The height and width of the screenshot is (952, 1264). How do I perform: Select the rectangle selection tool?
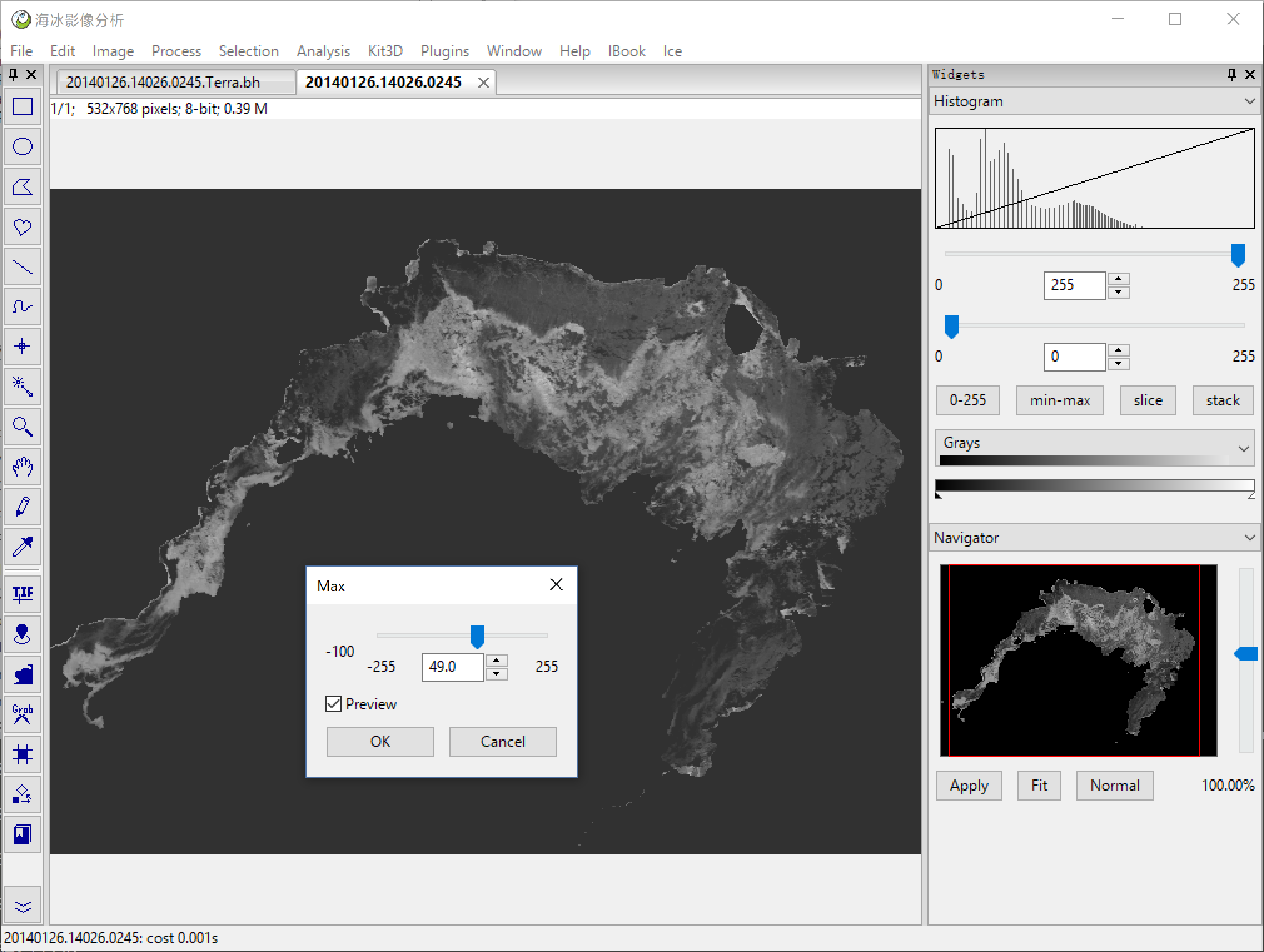(x=23, y=107)
